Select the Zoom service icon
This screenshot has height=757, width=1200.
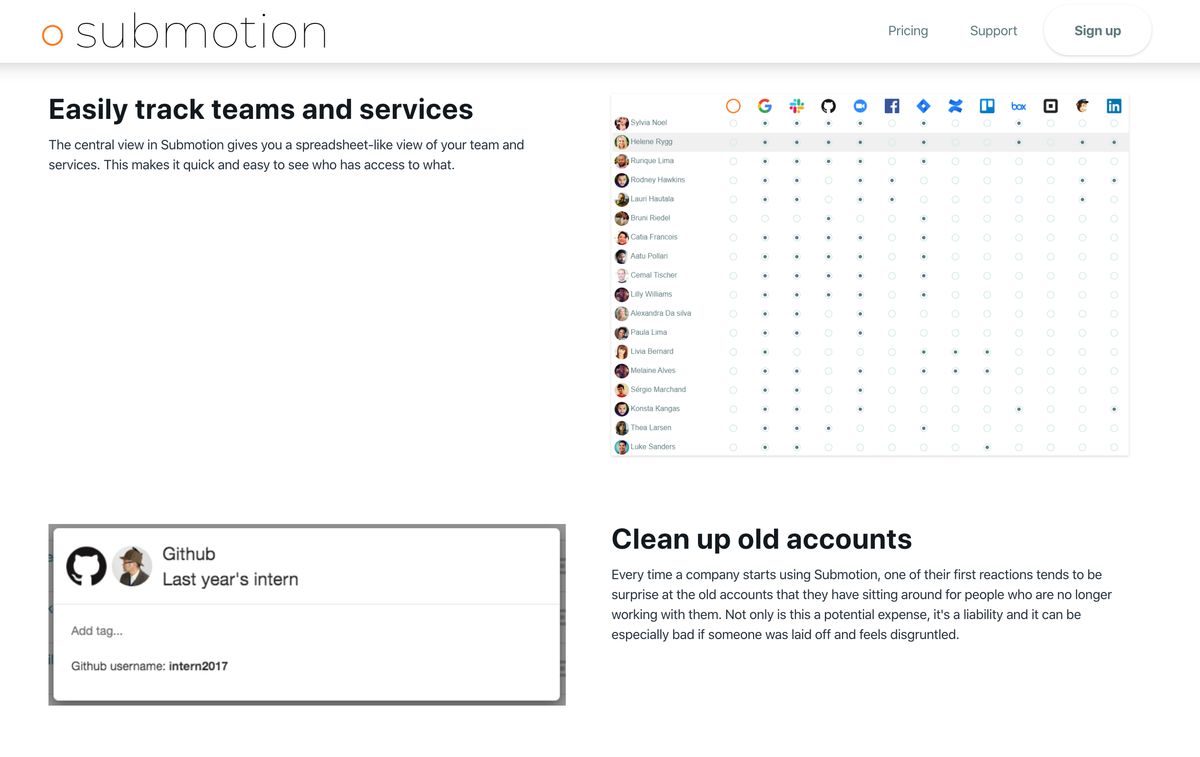(860, 105)
